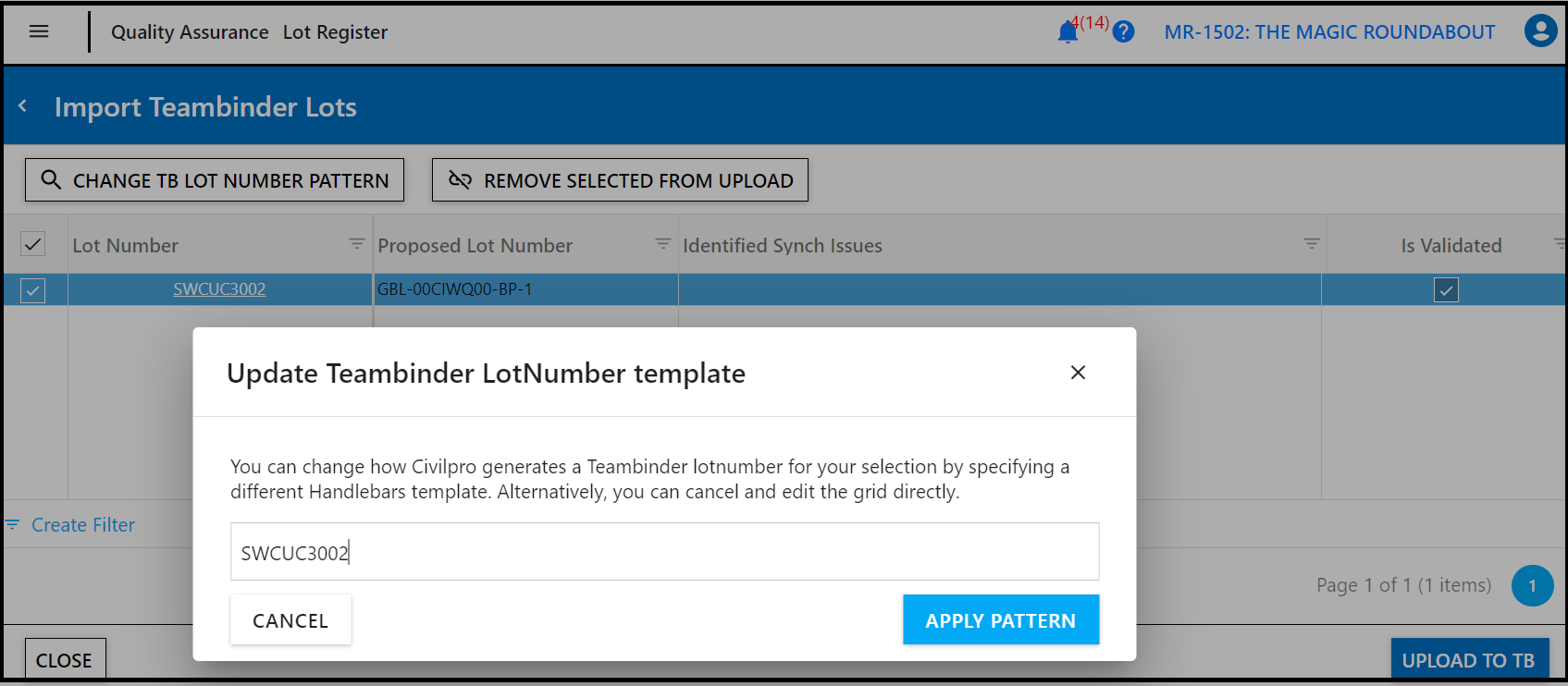Image resolution: width=1568 pixels, height=686 pixels.
Task: Click the unlink icon on Remove Selected button
Action: pyautogui.click(x=460, y=179)
